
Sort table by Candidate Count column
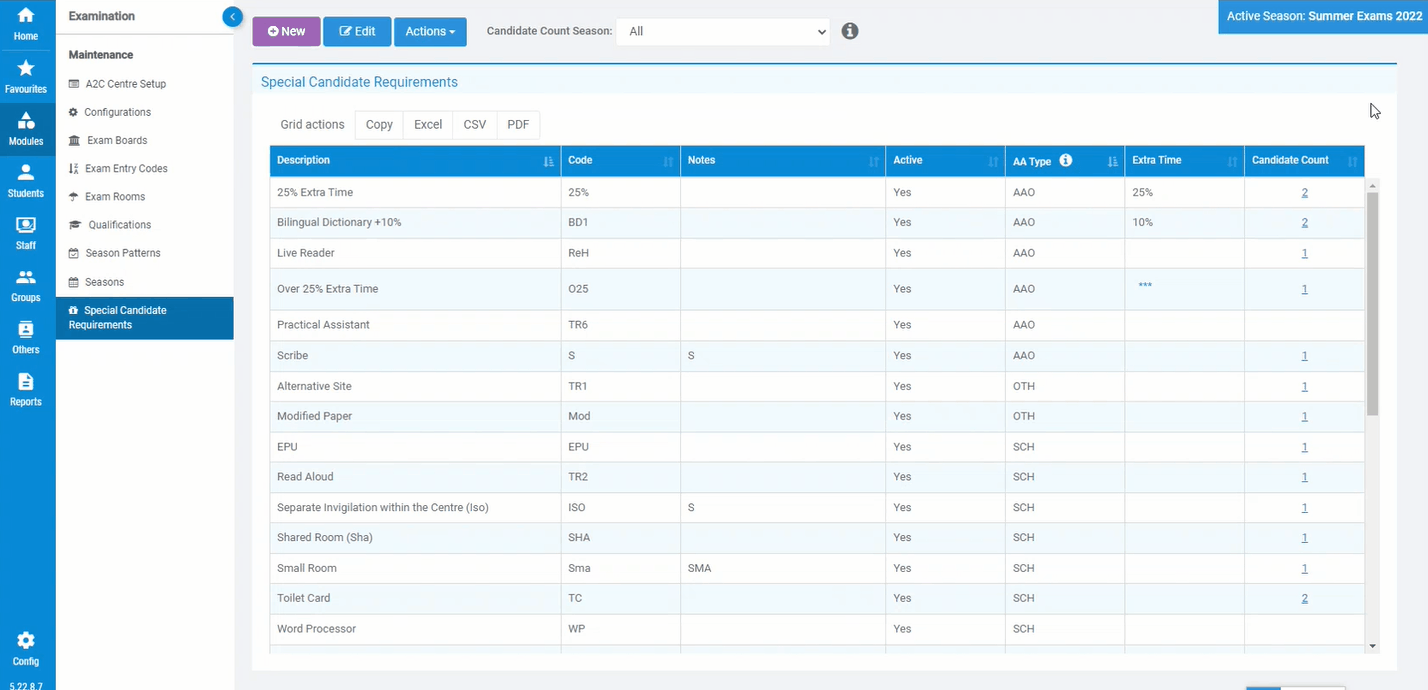click(1304, 161)
